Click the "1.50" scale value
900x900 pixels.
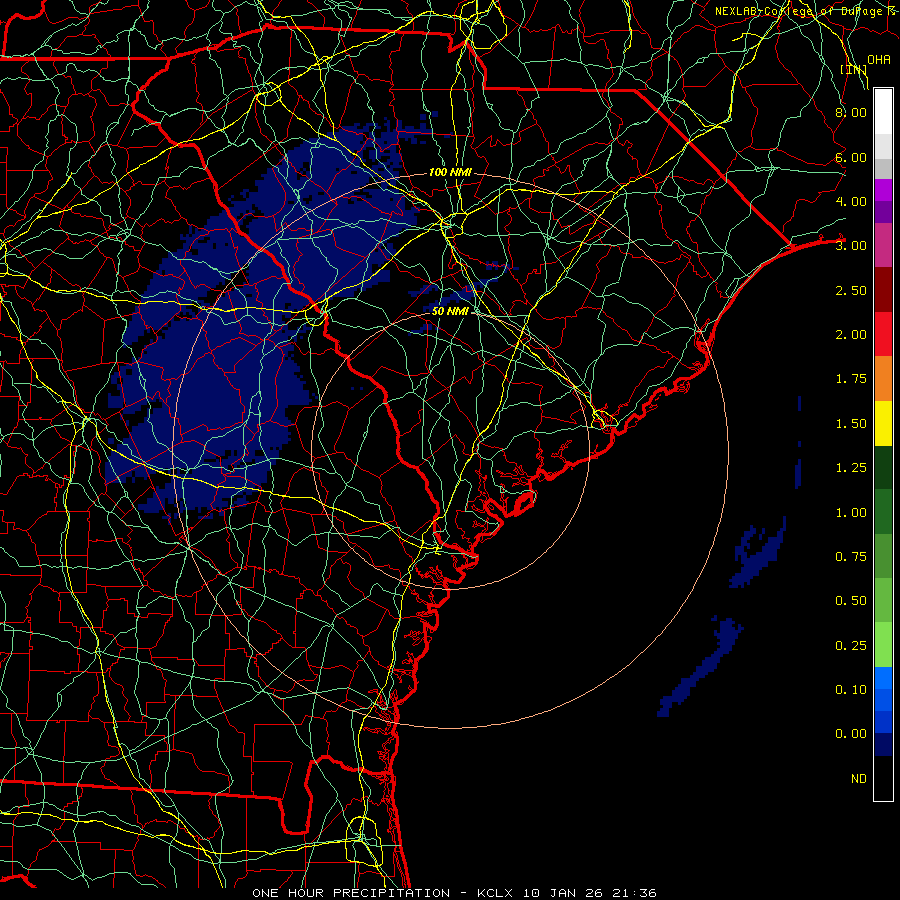[851, 424]
